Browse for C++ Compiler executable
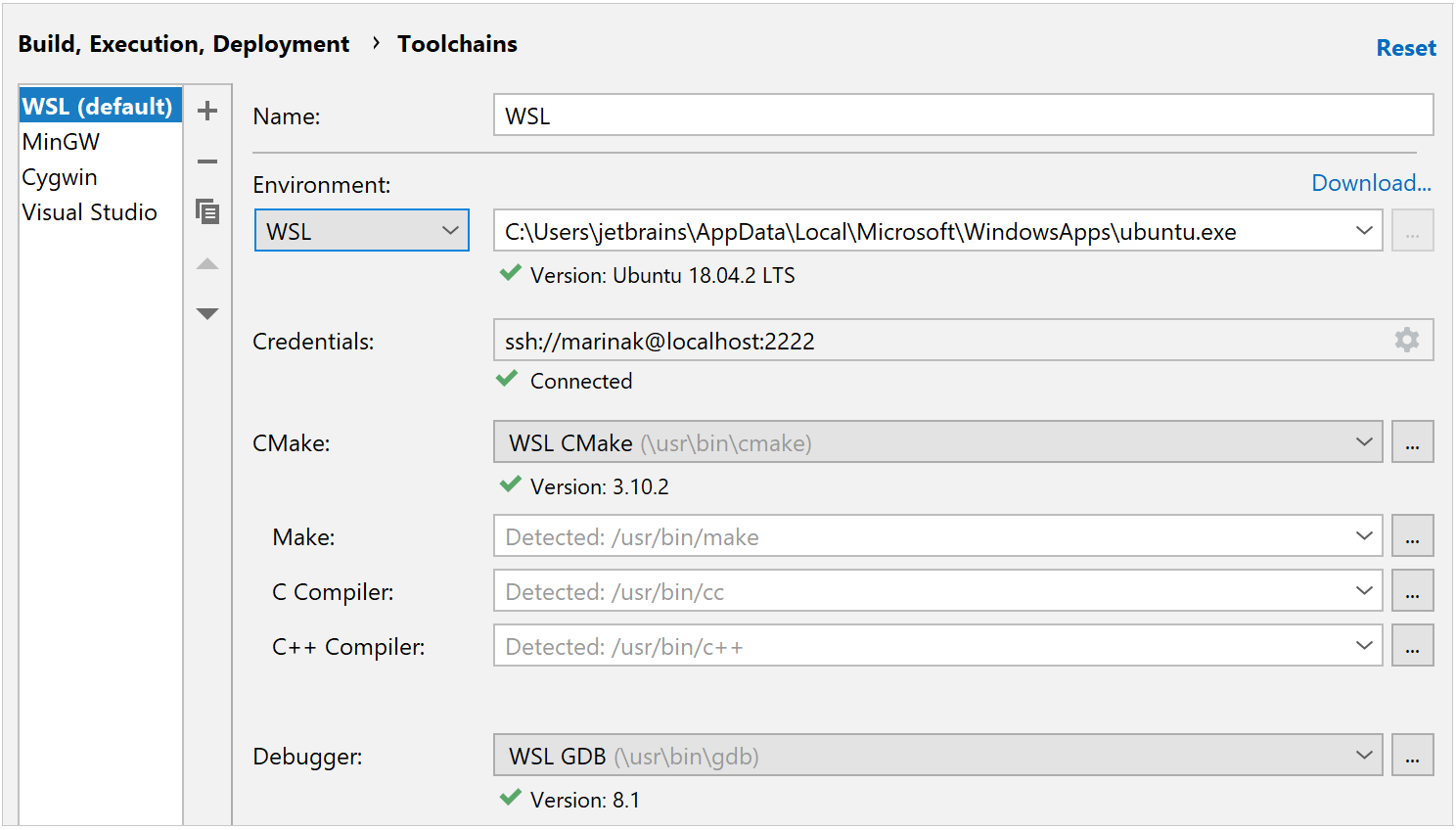This screenshot has width=1456, height=830. 1413,646
